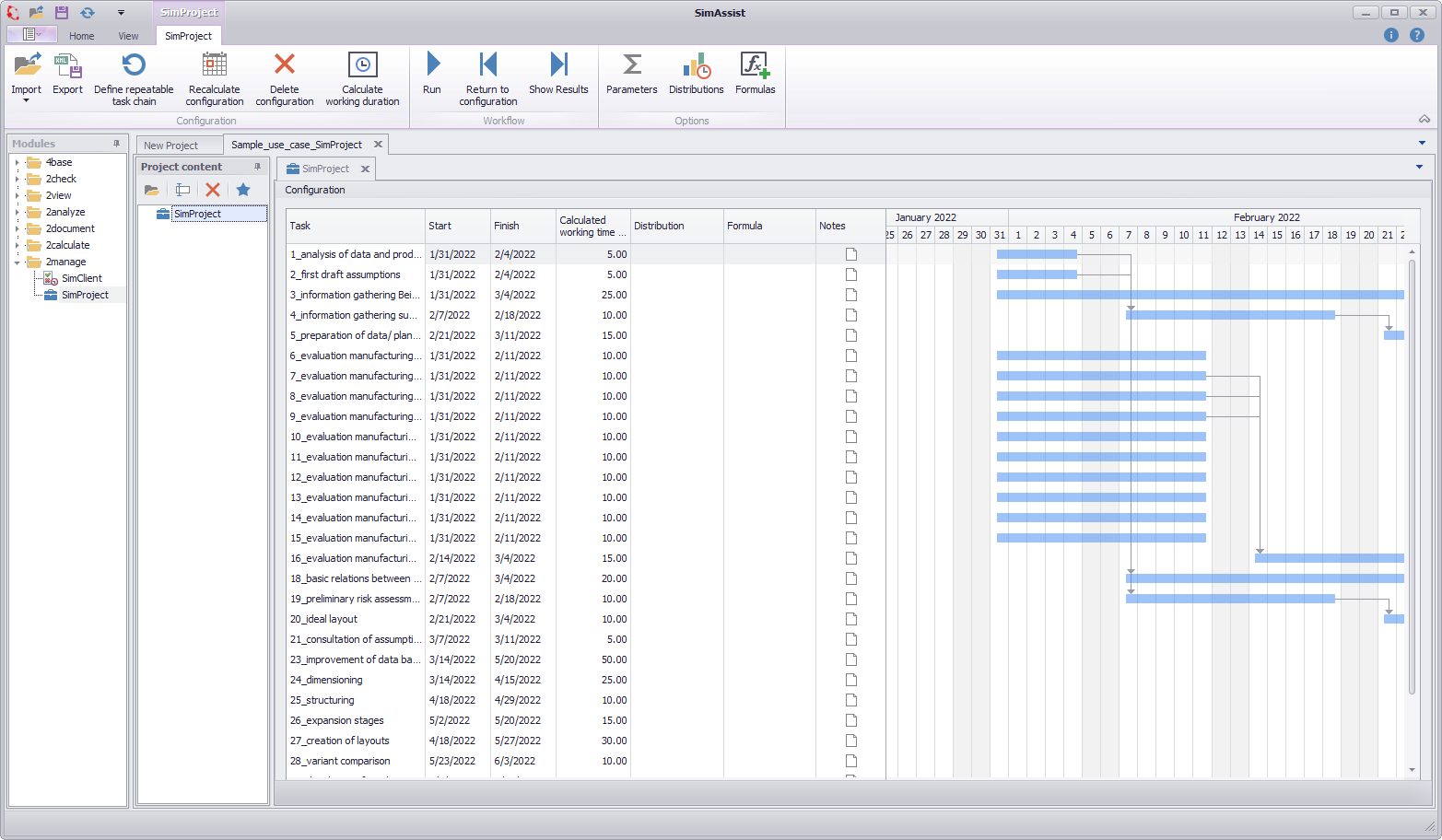Image resolution: width=1442 pixels, height=840 pixels.
Task: Toggle the Modules panel pin
Action: tap(117, 143)
